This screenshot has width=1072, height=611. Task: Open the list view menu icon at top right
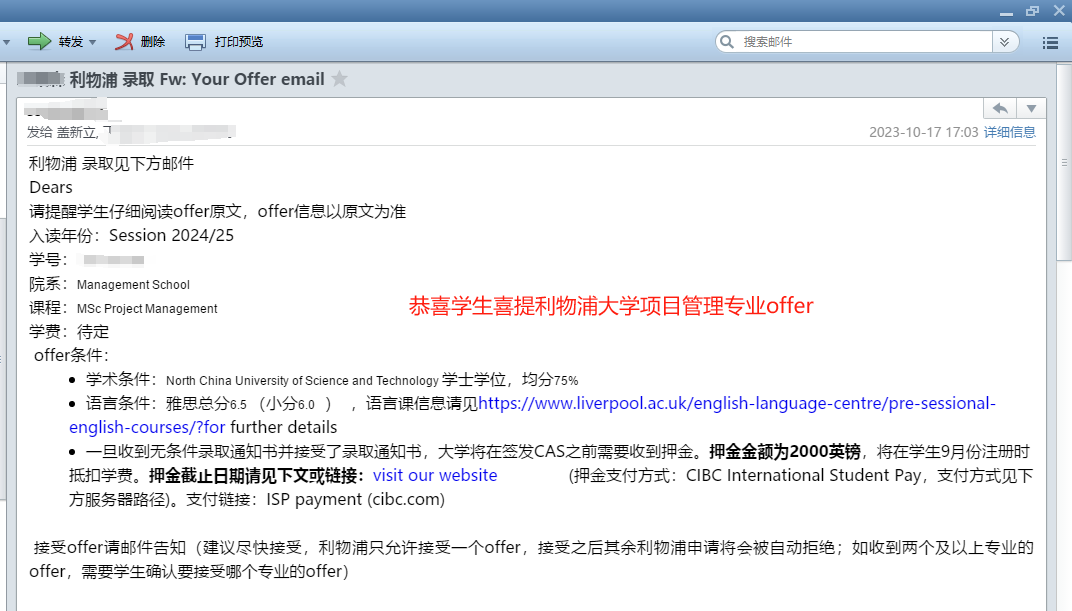(1050, 42)
